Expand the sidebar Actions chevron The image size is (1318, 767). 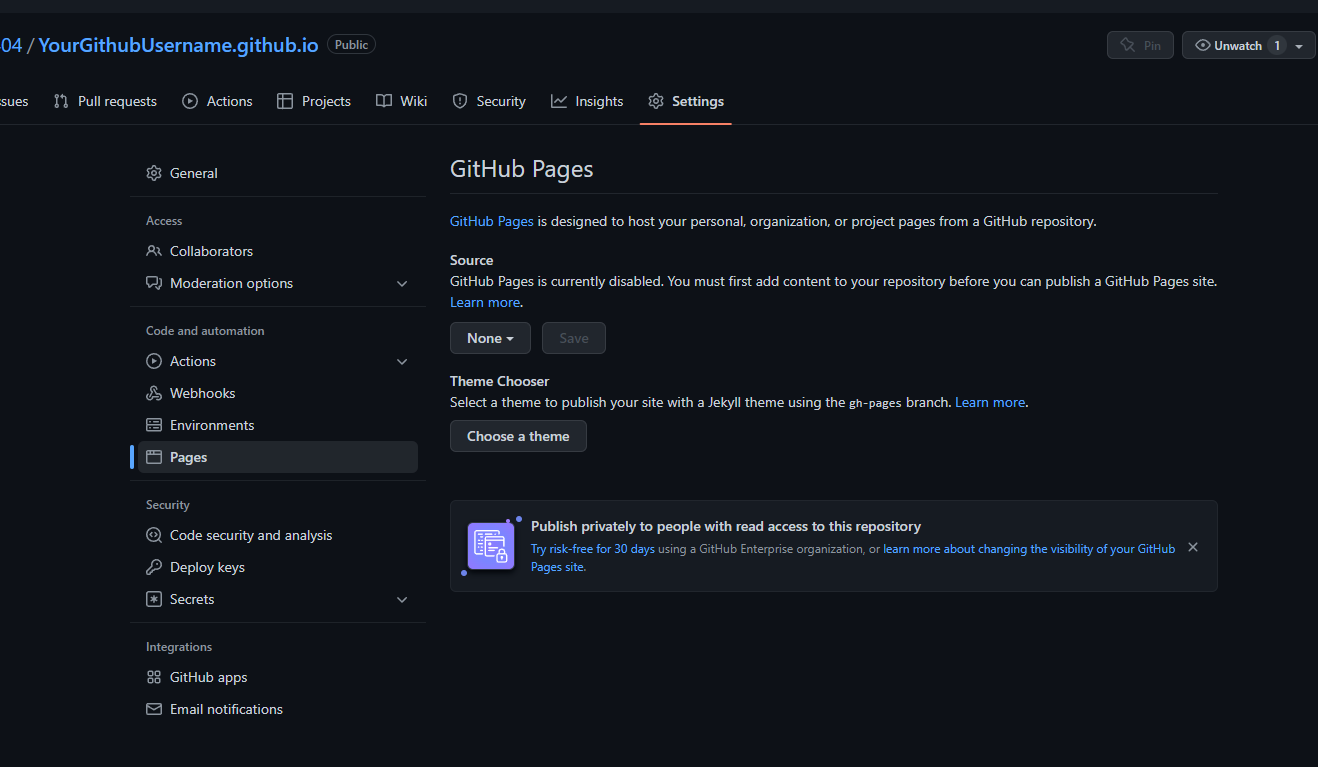point(402,361)
